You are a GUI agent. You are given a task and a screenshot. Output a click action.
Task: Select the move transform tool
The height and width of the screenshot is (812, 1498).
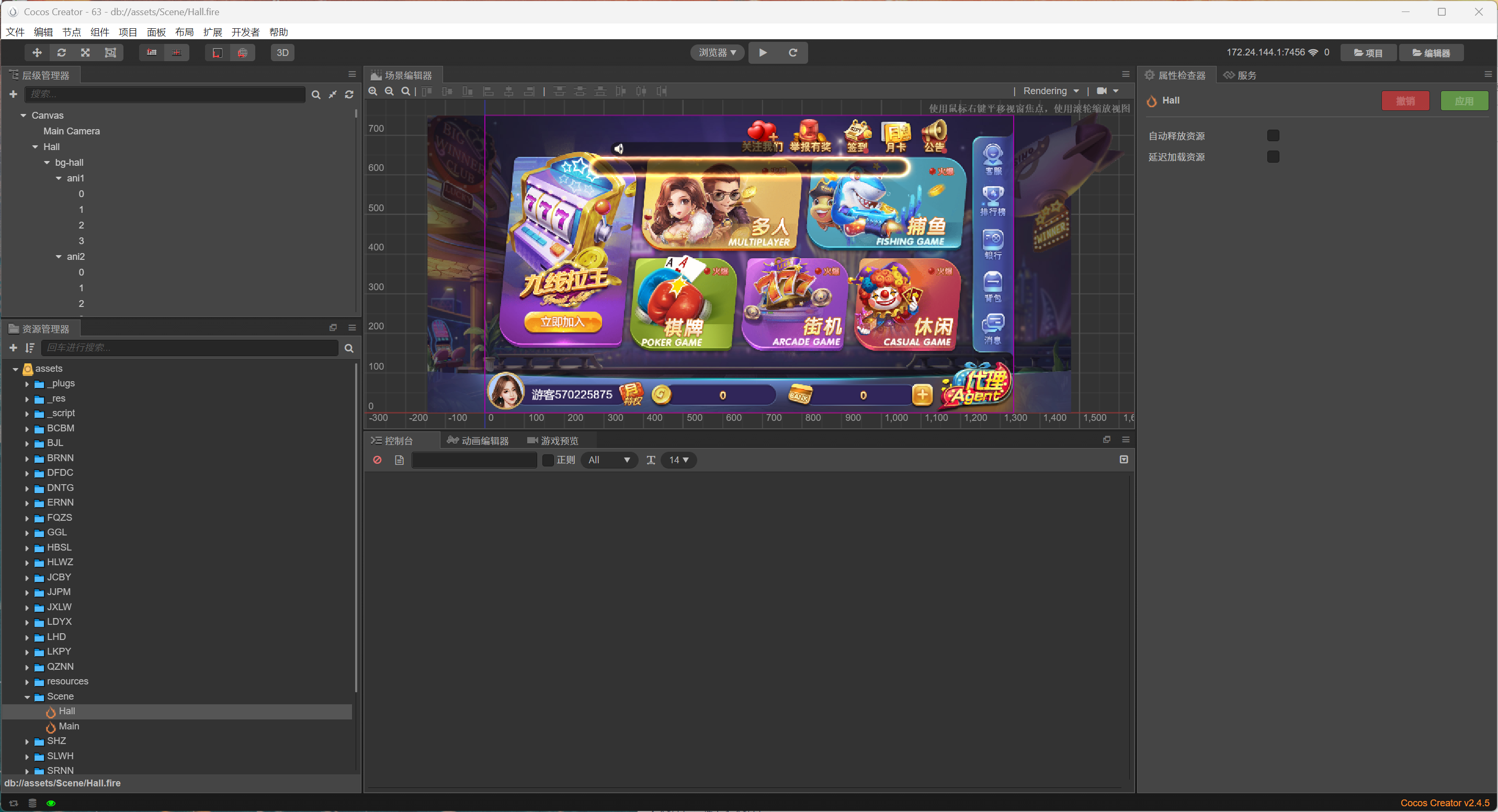pyautogui.click(x=37, y=52)
